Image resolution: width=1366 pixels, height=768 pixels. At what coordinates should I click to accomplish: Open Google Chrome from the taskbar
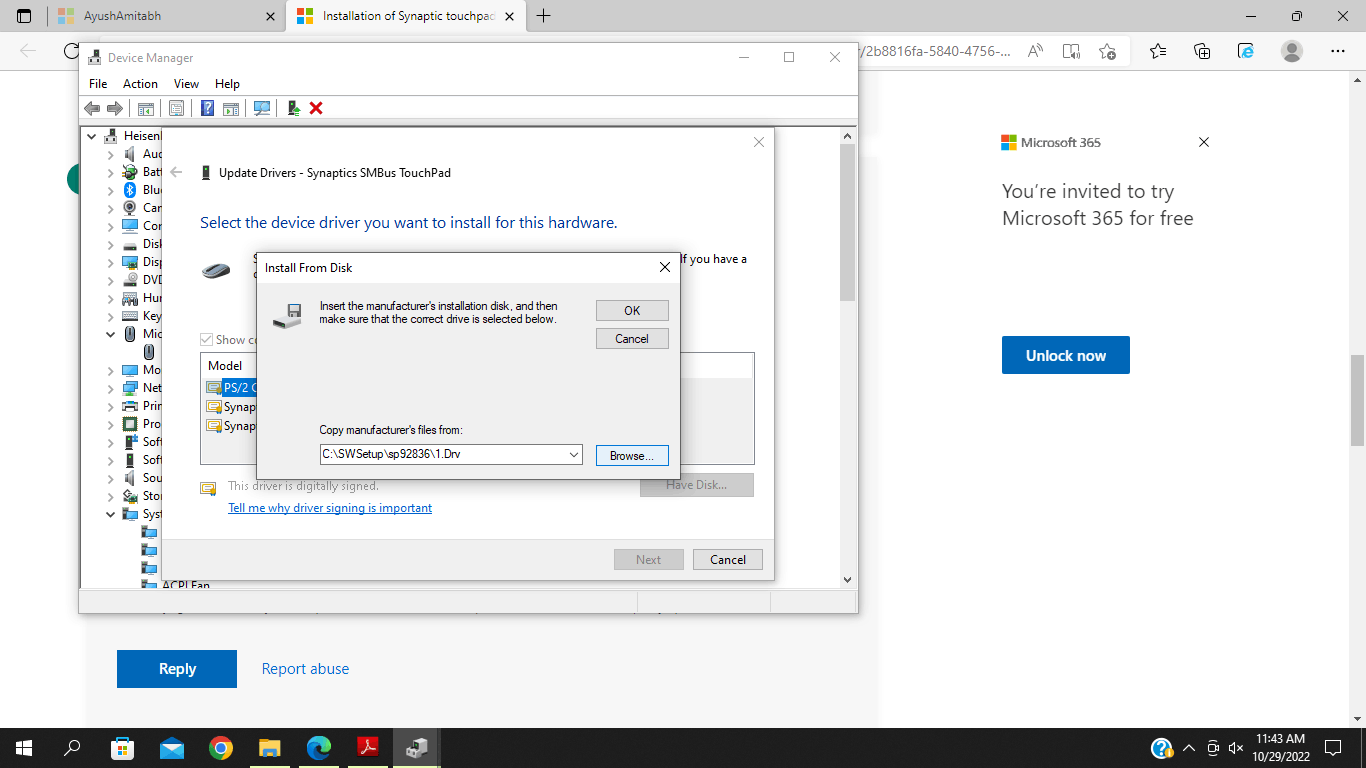[221, 747]
